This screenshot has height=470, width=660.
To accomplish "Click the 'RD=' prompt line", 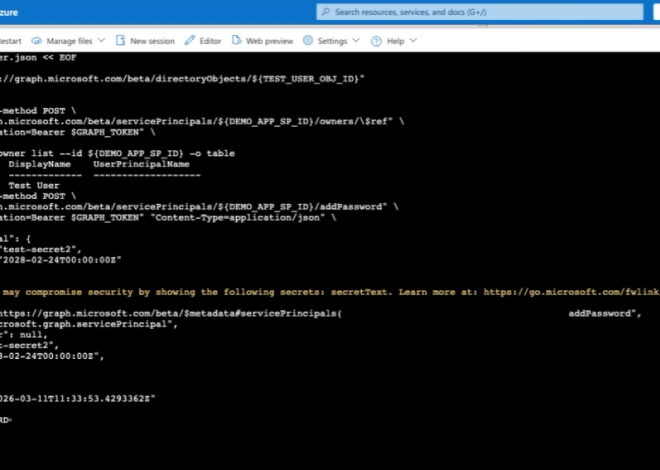I will point(6,420).
